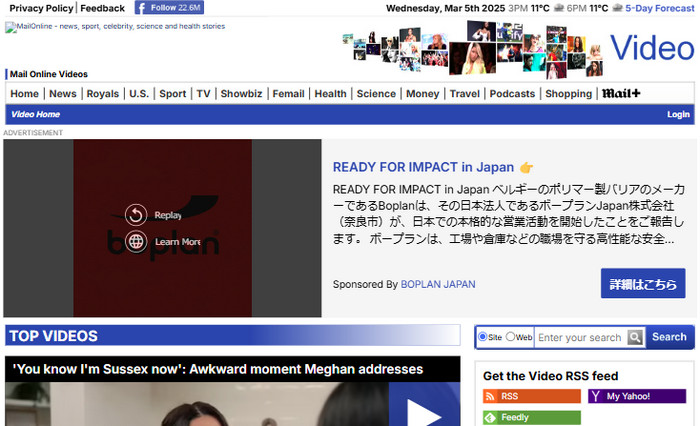Click the magnifying glass search icon
700x426 pixels.
pos(635,337)
